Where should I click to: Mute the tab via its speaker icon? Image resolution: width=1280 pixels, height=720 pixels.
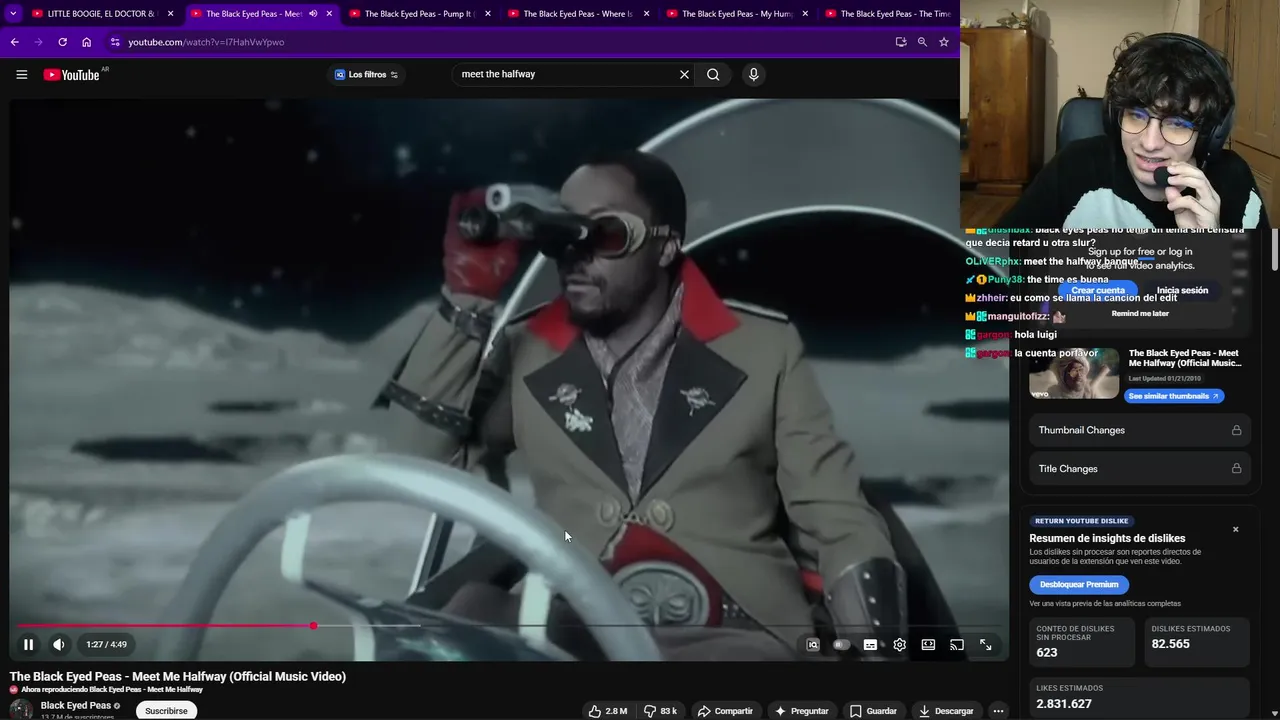[x=313, y=14]
